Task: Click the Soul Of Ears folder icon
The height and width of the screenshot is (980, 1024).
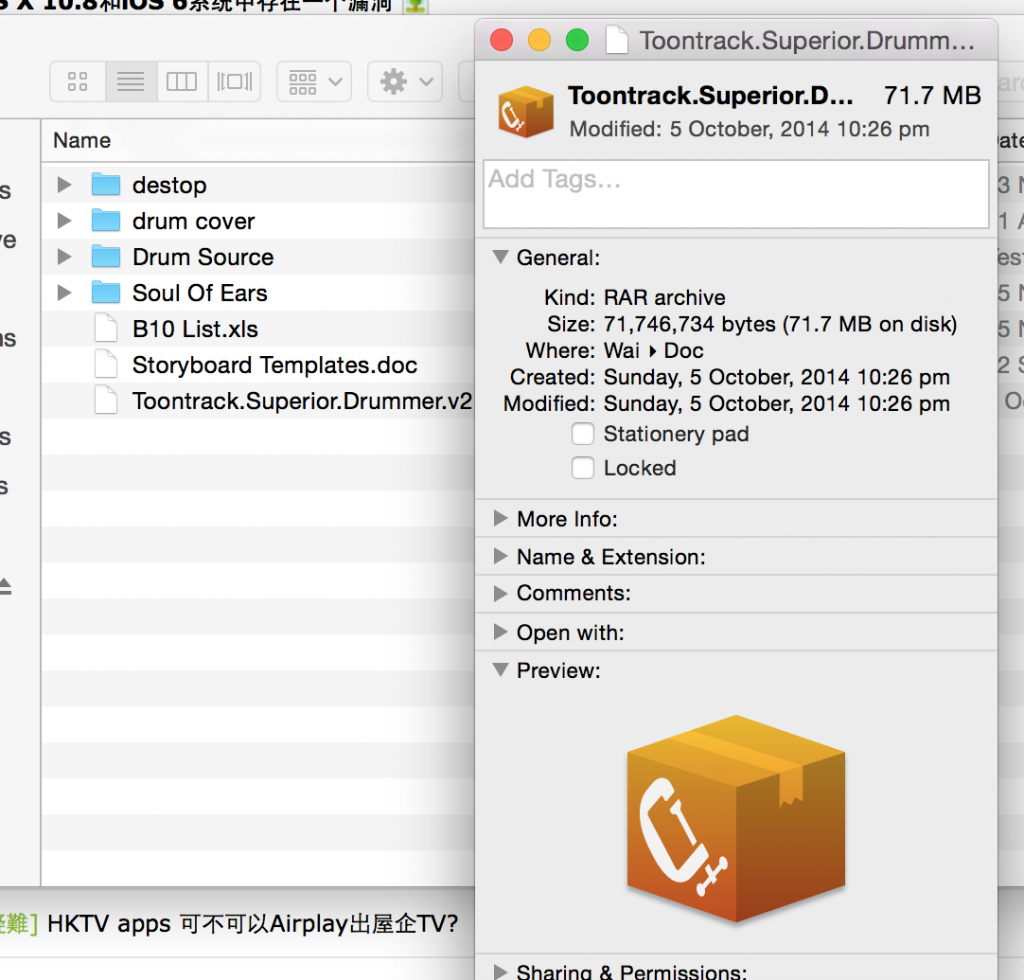Action: pyautogui.click(x=106, y=292)
